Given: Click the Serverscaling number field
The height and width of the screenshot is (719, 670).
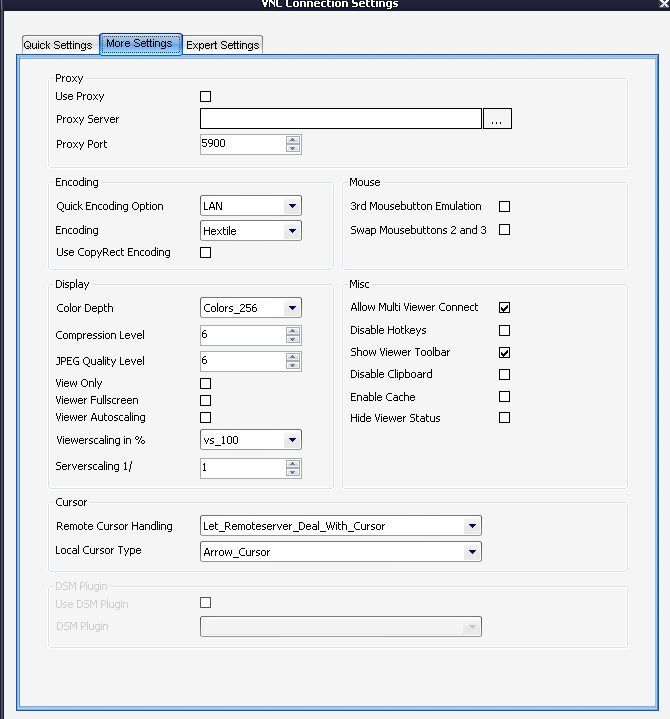Looking at the screenshot, I should point(242,468).
